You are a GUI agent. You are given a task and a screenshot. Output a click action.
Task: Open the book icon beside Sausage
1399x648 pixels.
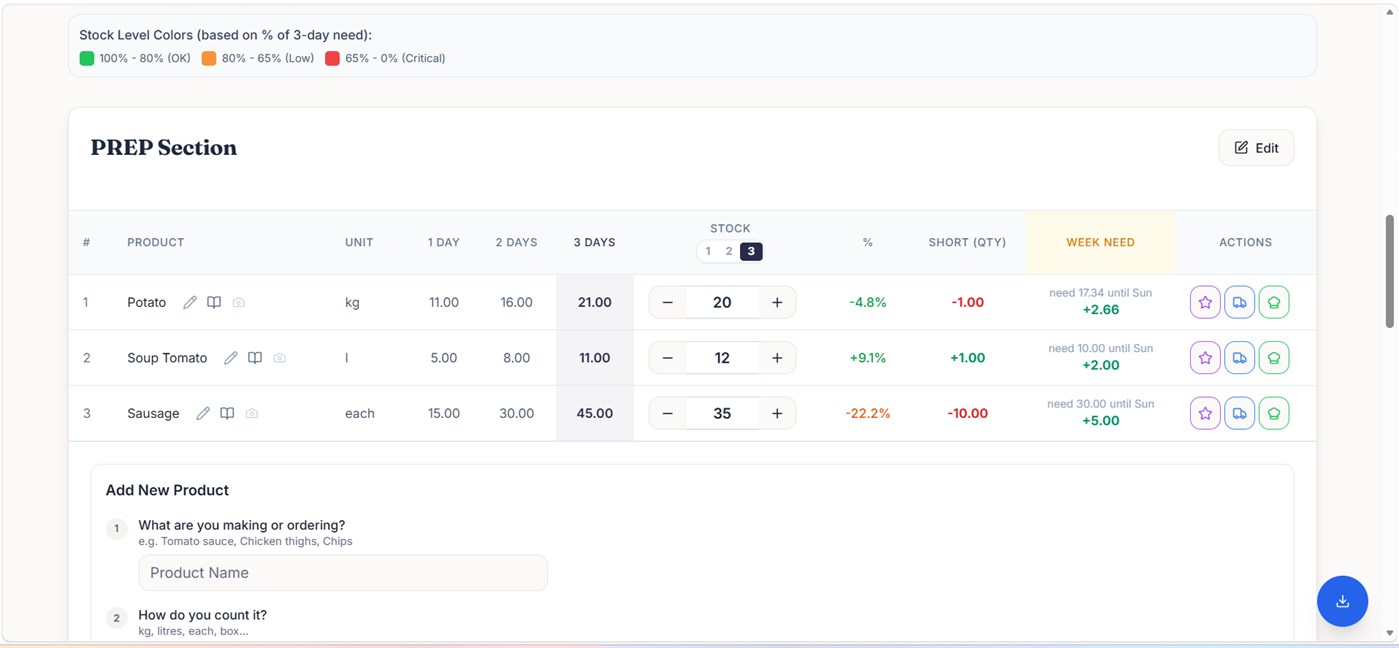coord(227,413)
